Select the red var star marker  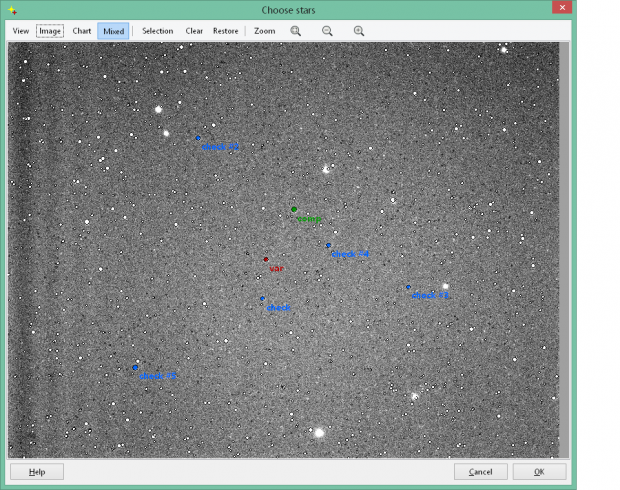[266, 259]
